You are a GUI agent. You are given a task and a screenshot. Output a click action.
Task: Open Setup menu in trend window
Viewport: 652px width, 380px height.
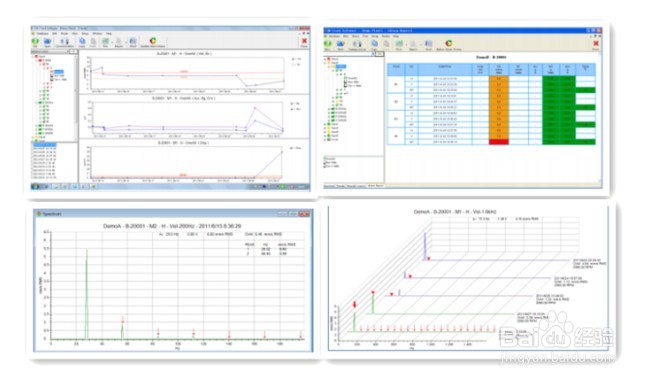(x=85, y=33)
